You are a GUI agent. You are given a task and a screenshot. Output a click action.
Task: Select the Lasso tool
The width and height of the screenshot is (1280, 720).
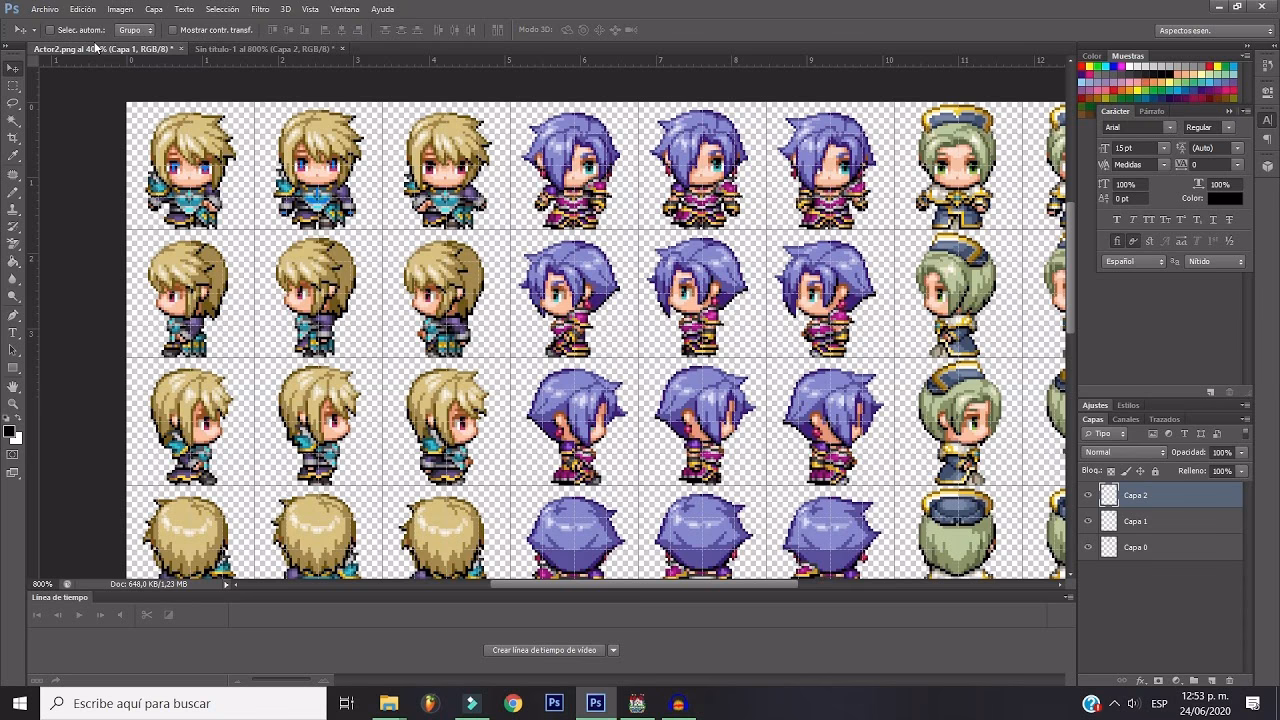coord(12,103)
